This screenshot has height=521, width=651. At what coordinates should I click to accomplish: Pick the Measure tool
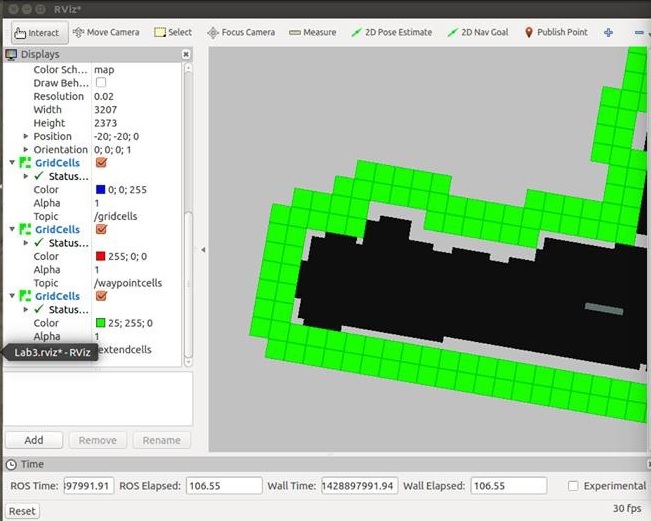313,32
